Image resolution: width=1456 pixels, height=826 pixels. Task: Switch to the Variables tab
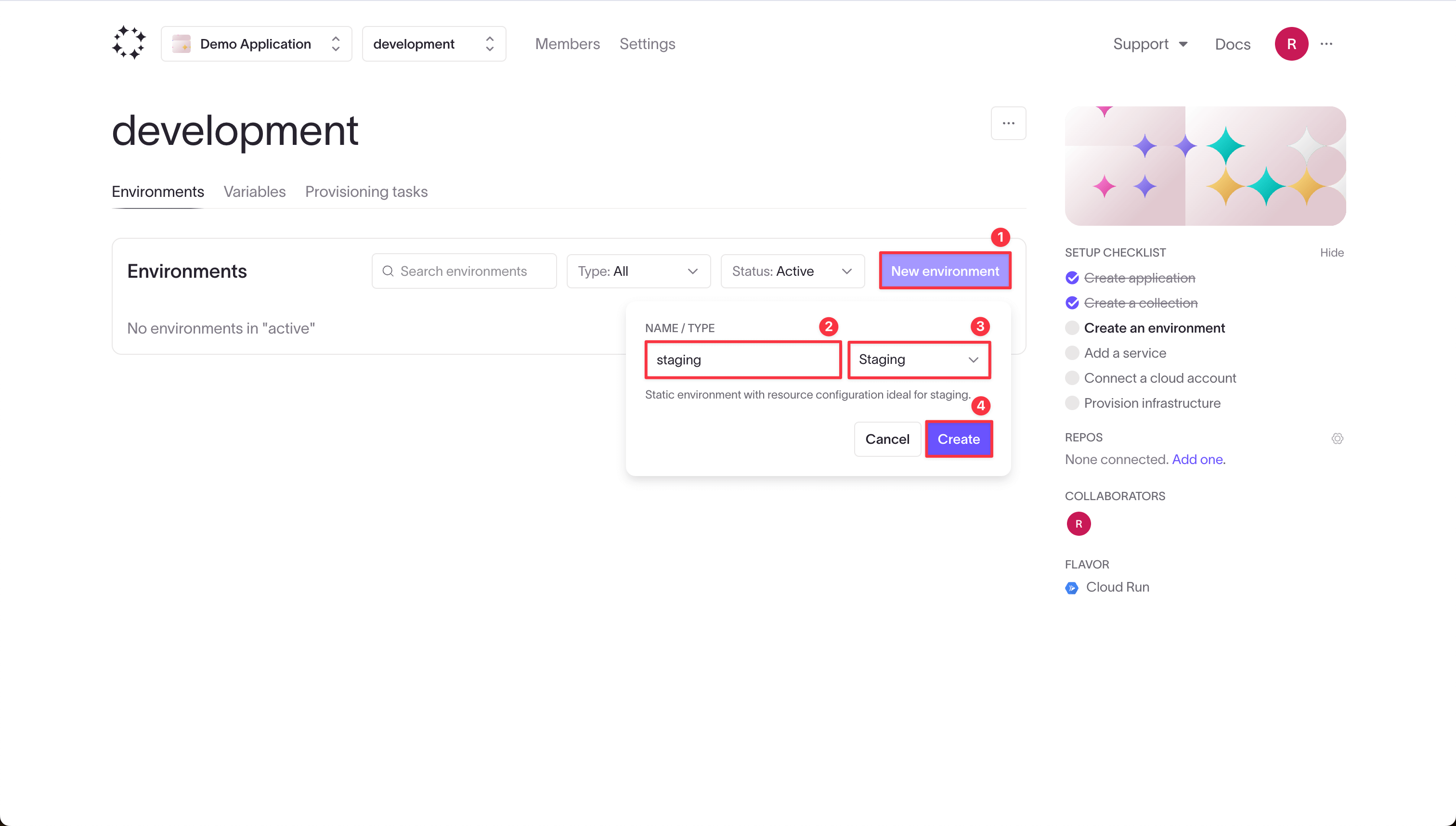coord(254,192)
